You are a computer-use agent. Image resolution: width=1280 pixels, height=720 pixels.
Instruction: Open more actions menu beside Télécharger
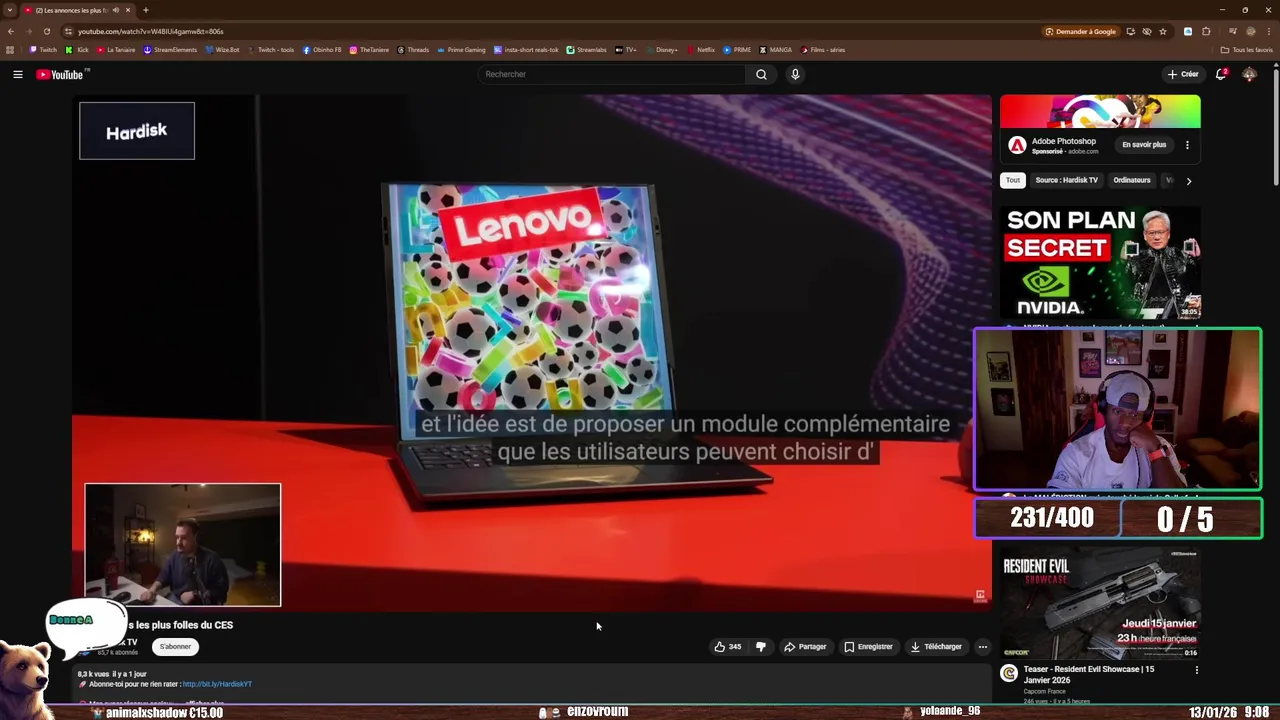[982, 647]
